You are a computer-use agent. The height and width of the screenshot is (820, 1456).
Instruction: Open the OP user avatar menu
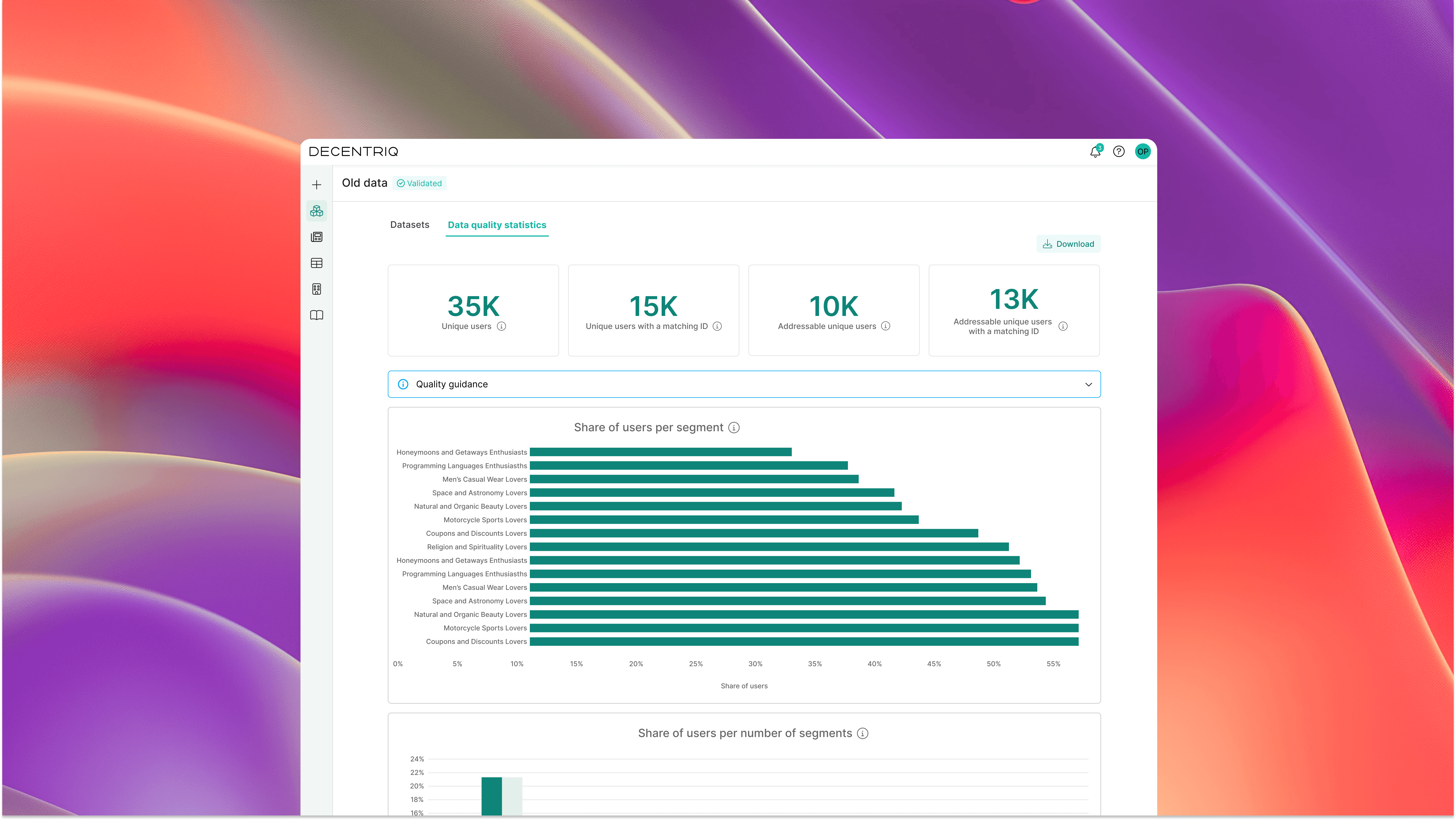[x=1142, y=151]
